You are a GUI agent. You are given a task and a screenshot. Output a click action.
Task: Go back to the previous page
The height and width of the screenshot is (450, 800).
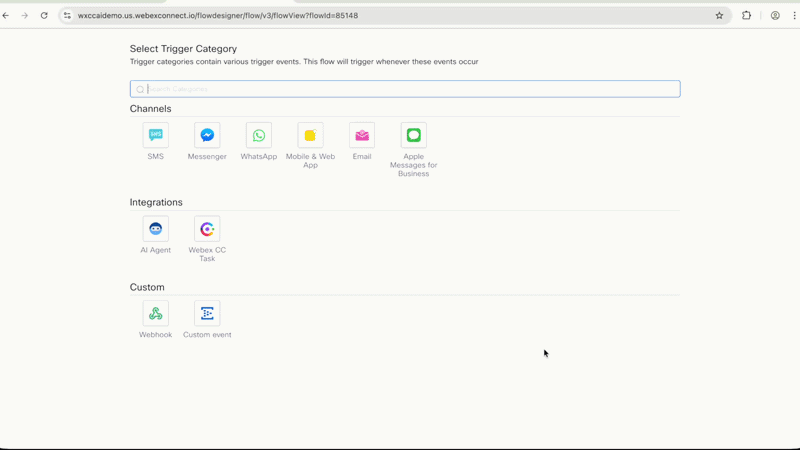[6, 15]
